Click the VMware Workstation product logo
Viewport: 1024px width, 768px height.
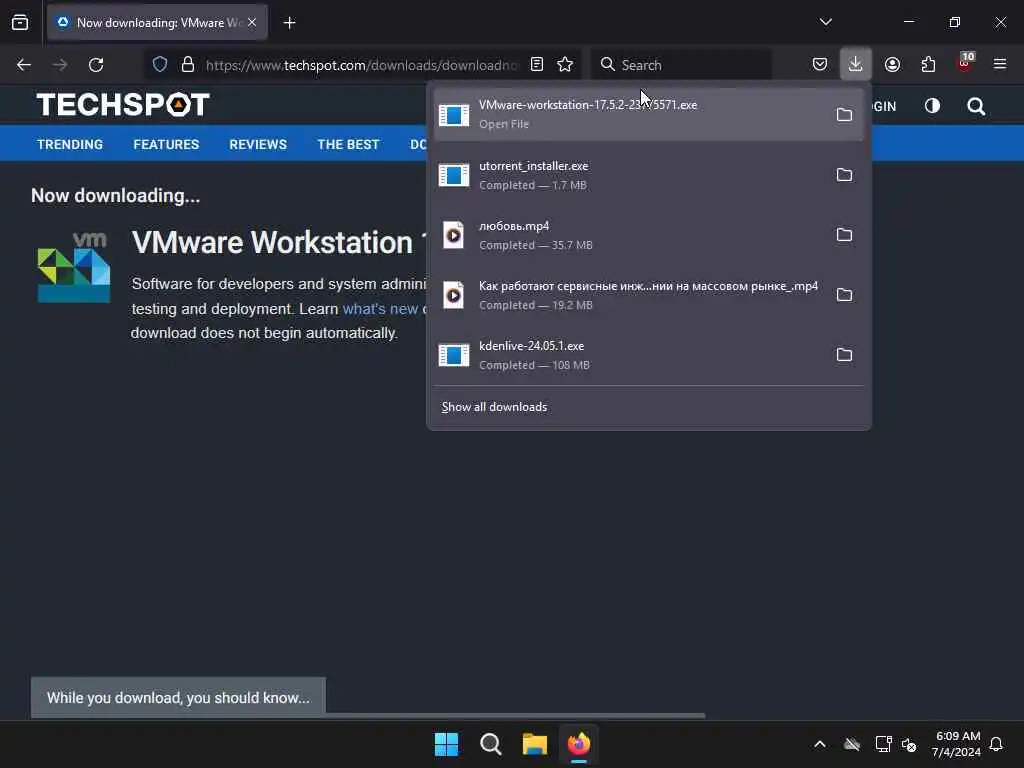74,267
